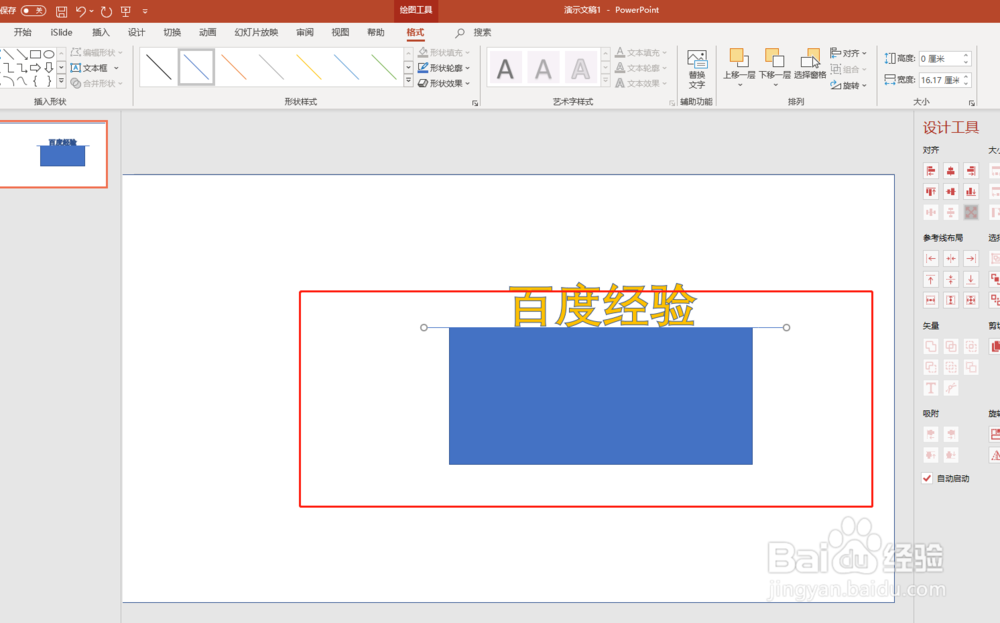Open the 动画 animations tab
The image size is (1000, 623).
point(207,33)
